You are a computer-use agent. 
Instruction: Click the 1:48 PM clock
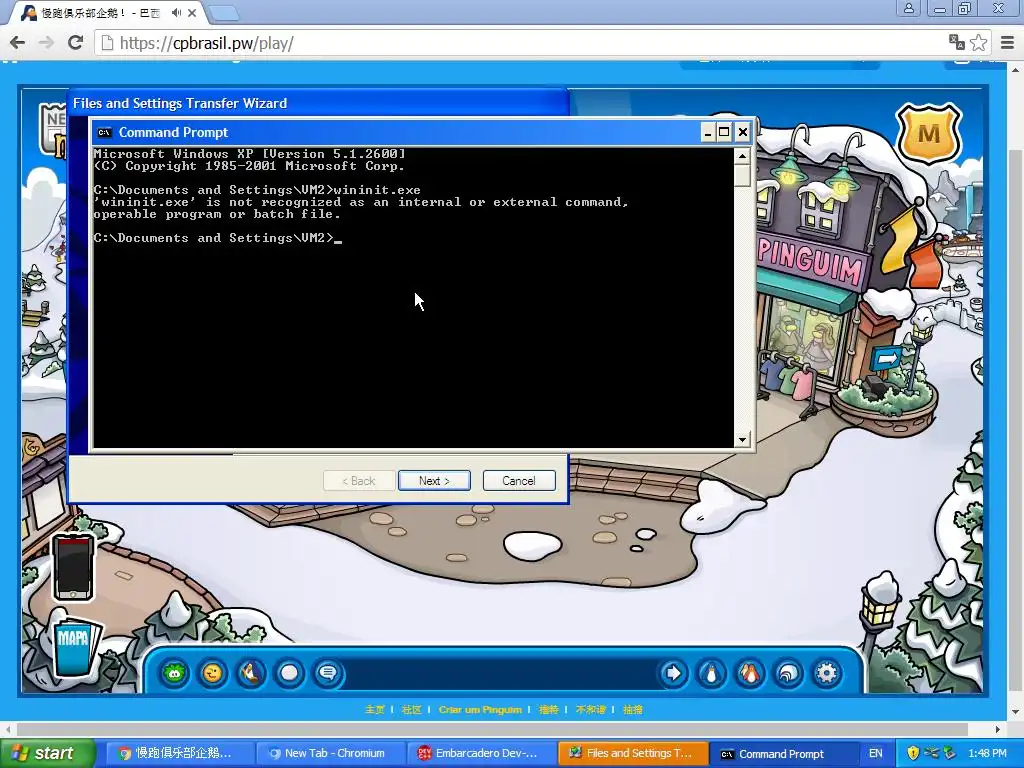coord(987,754)
